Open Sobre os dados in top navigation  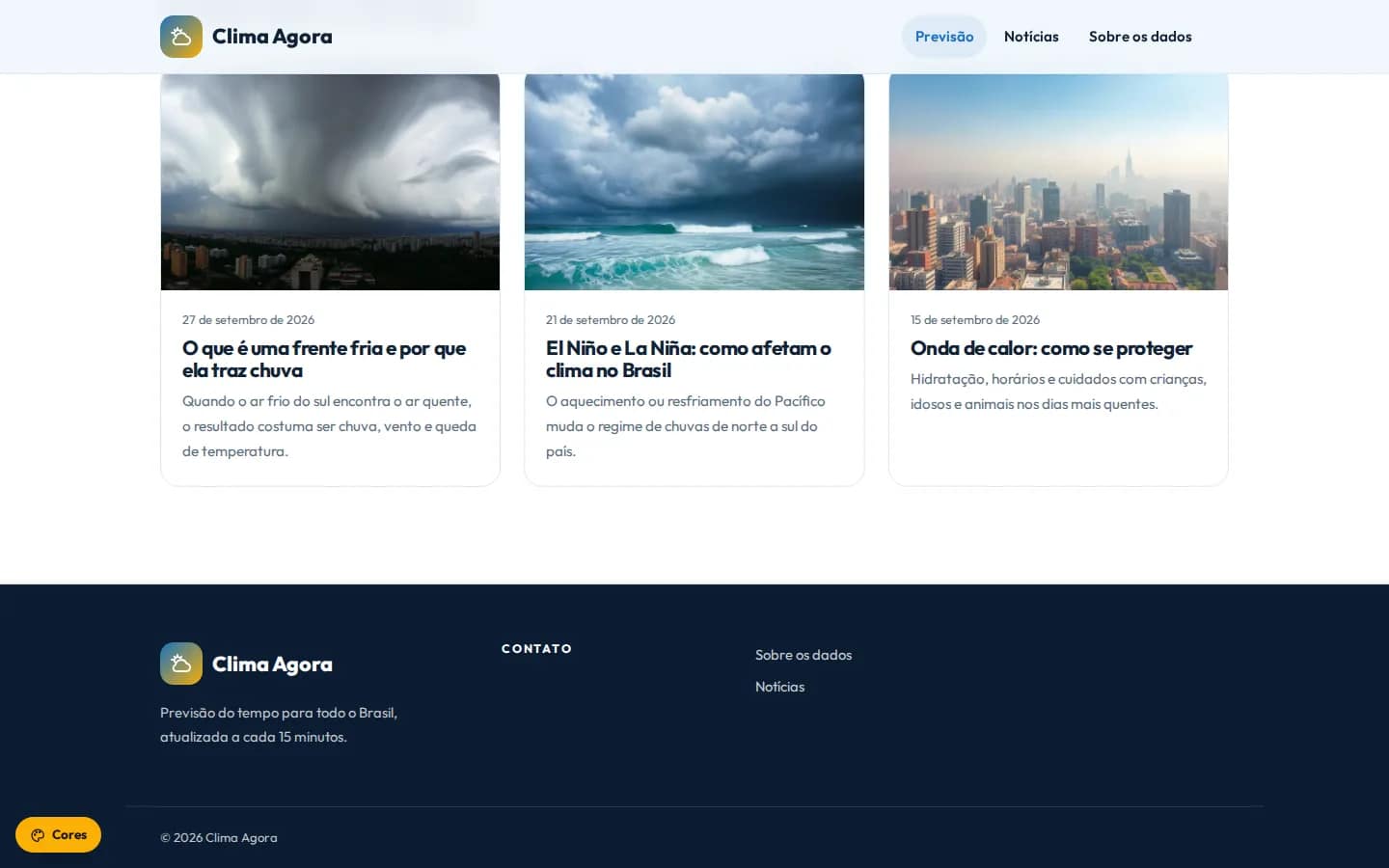[1140, 37]
